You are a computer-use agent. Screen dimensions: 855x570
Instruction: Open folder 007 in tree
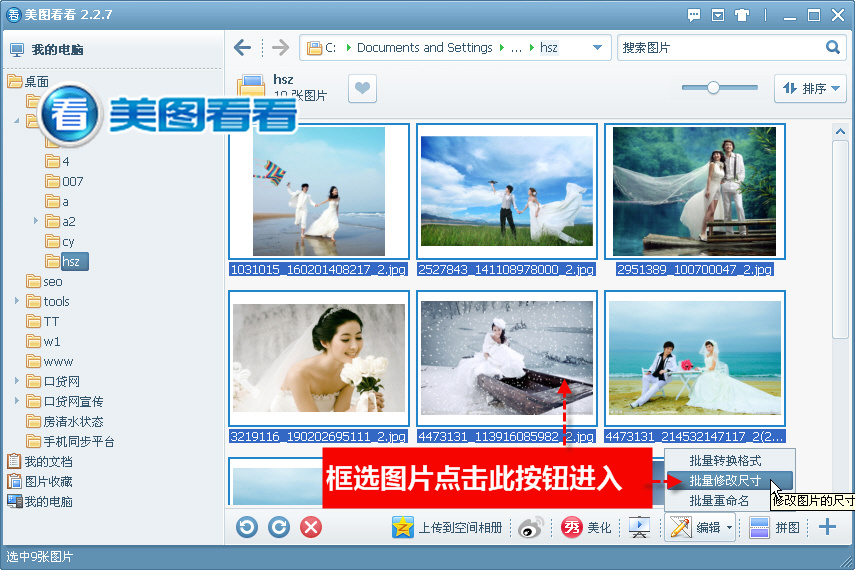(64, 181)
